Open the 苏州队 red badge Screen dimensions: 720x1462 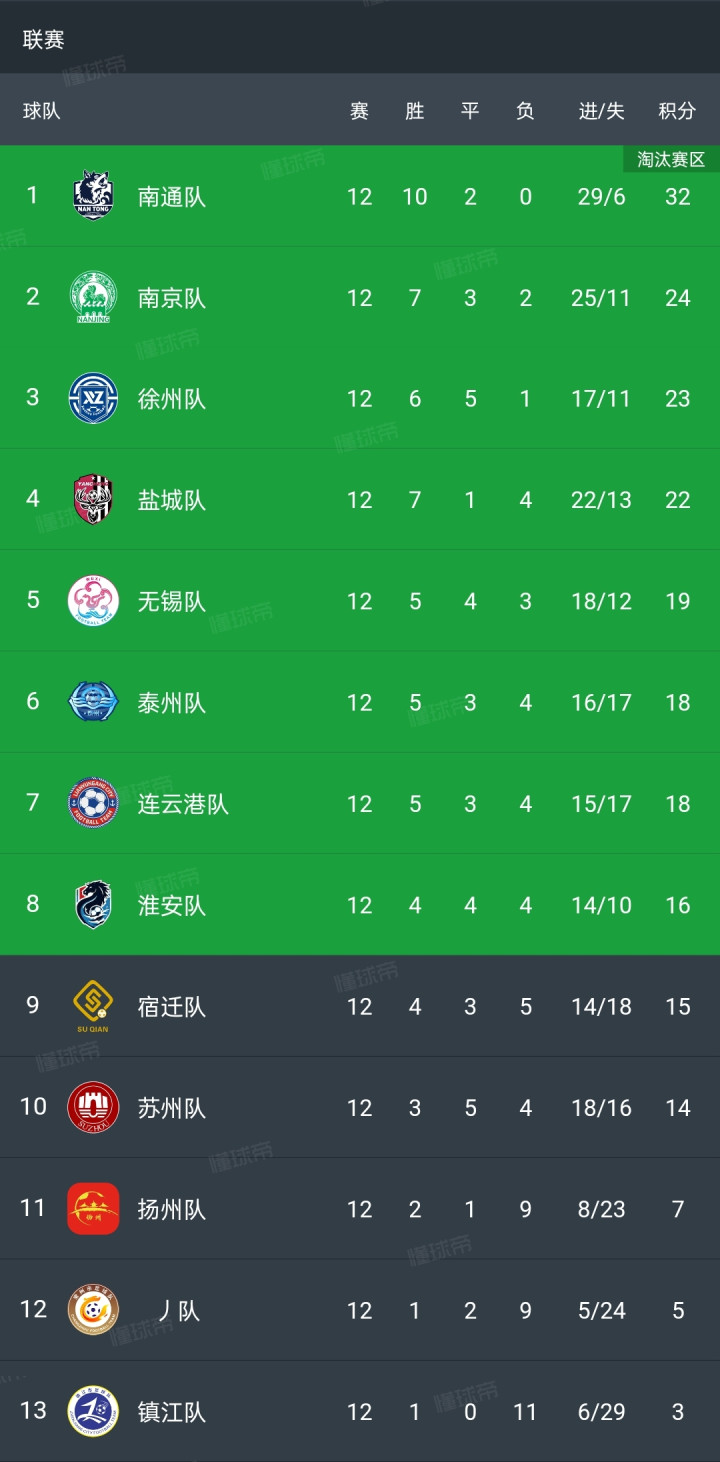93,1107
